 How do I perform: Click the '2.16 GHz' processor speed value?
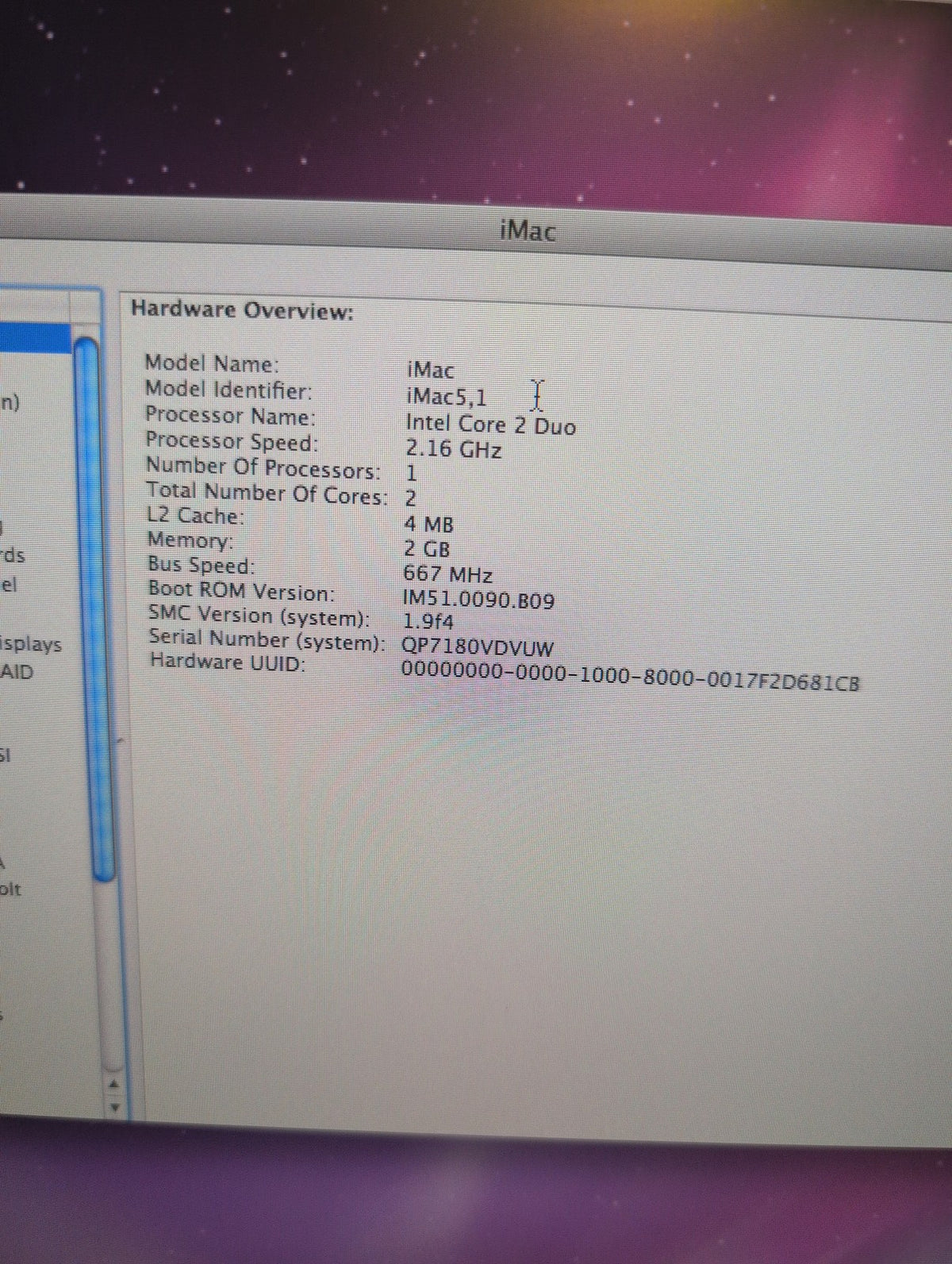[453, 450]
